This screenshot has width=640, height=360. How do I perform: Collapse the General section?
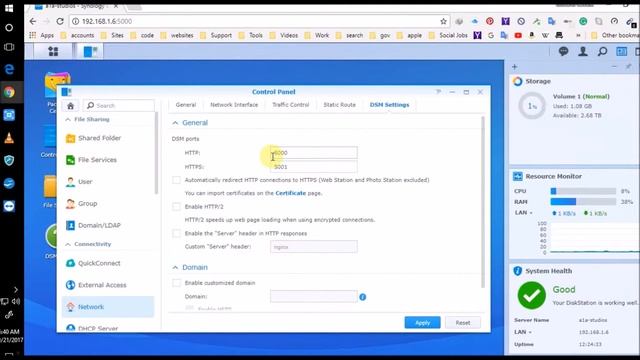(x=175, y=123)
